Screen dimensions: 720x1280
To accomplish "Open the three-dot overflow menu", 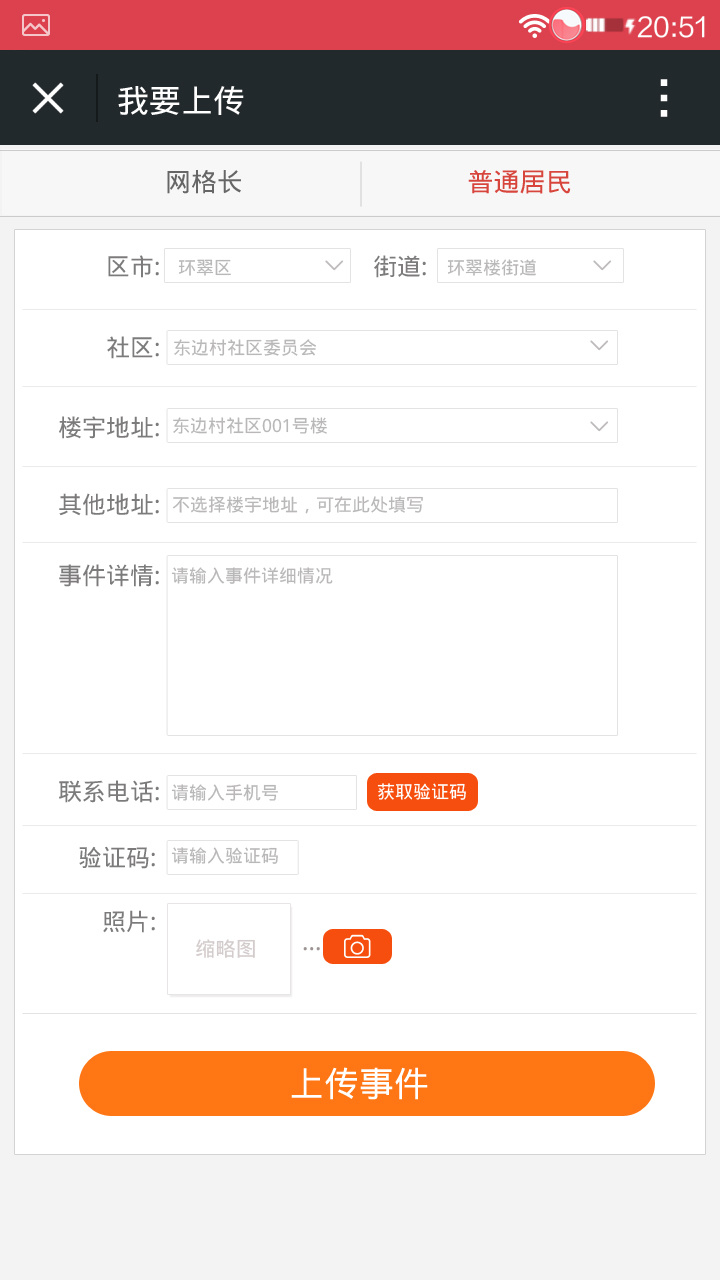I will point(663,99).
